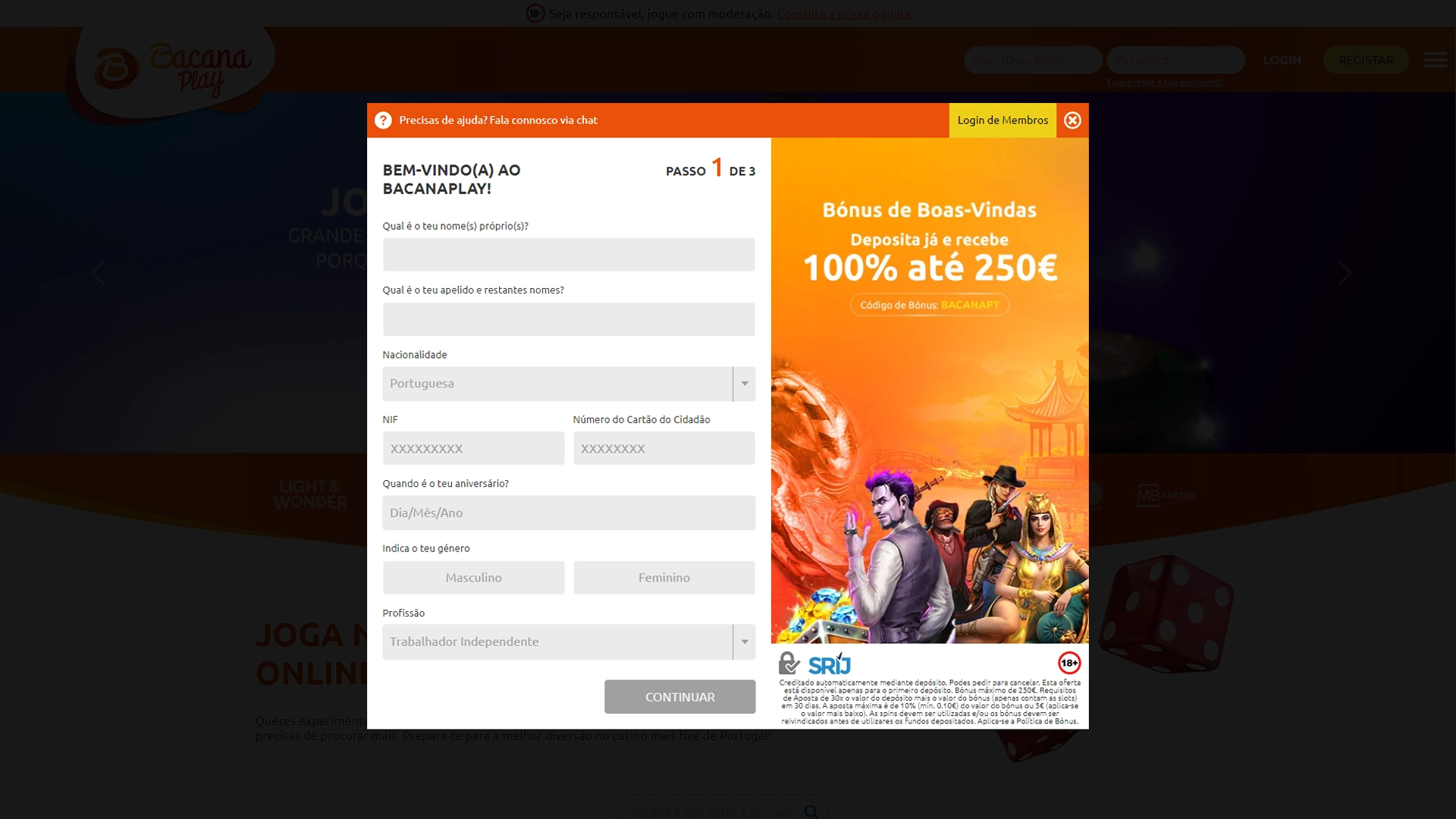Click the Password field in header

tap(1175, 60)
